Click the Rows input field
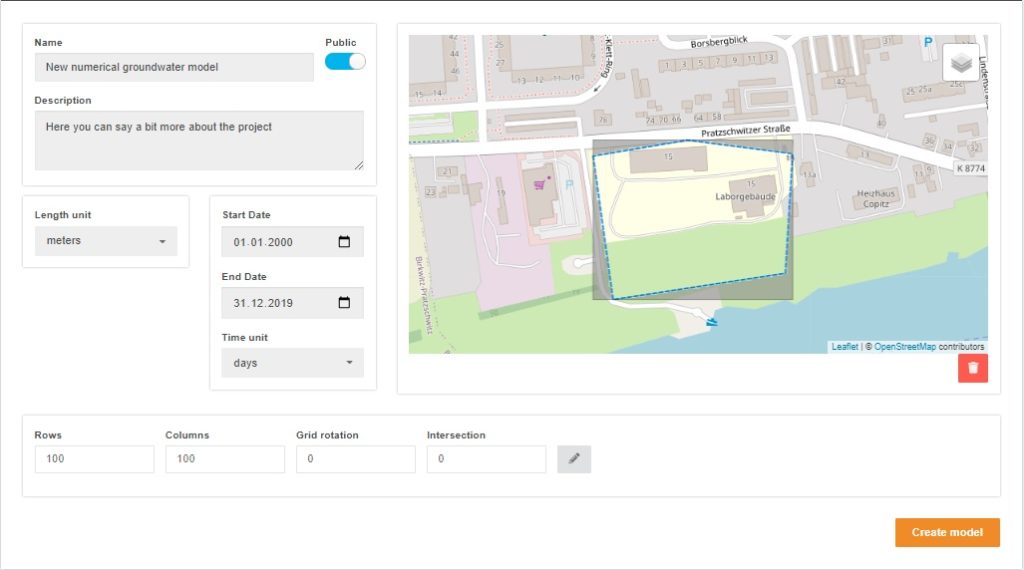 pos(94,459)
